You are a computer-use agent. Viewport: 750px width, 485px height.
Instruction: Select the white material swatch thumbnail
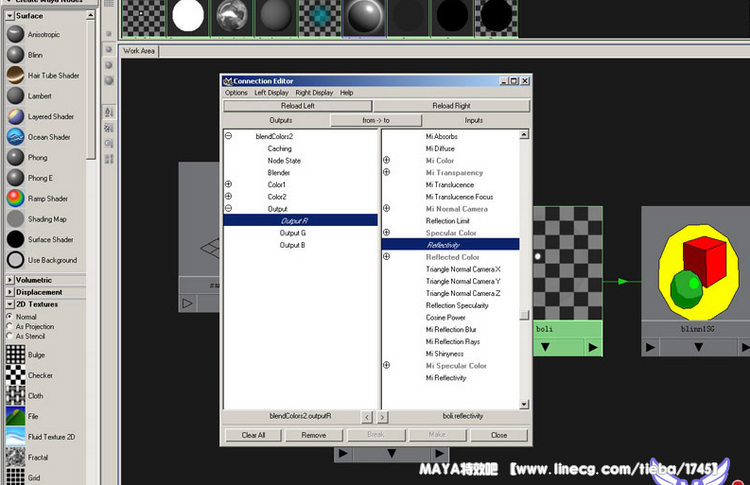(x=187, y=16)
